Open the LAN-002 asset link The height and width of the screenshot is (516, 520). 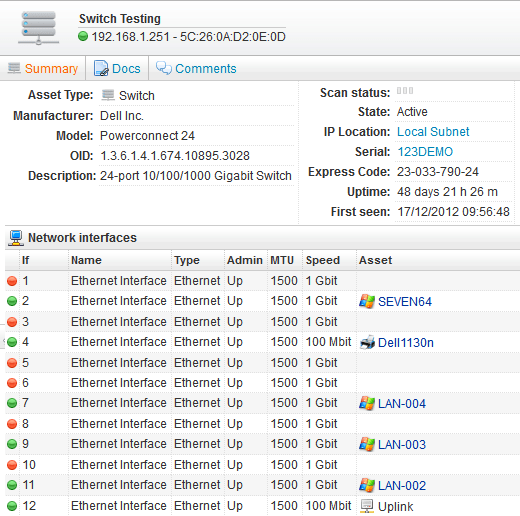pos(402,486)
